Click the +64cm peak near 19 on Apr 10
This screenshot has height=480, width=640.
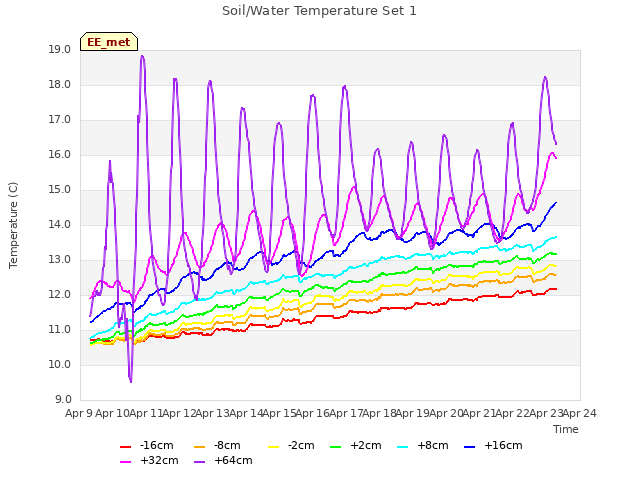(142, 56)
